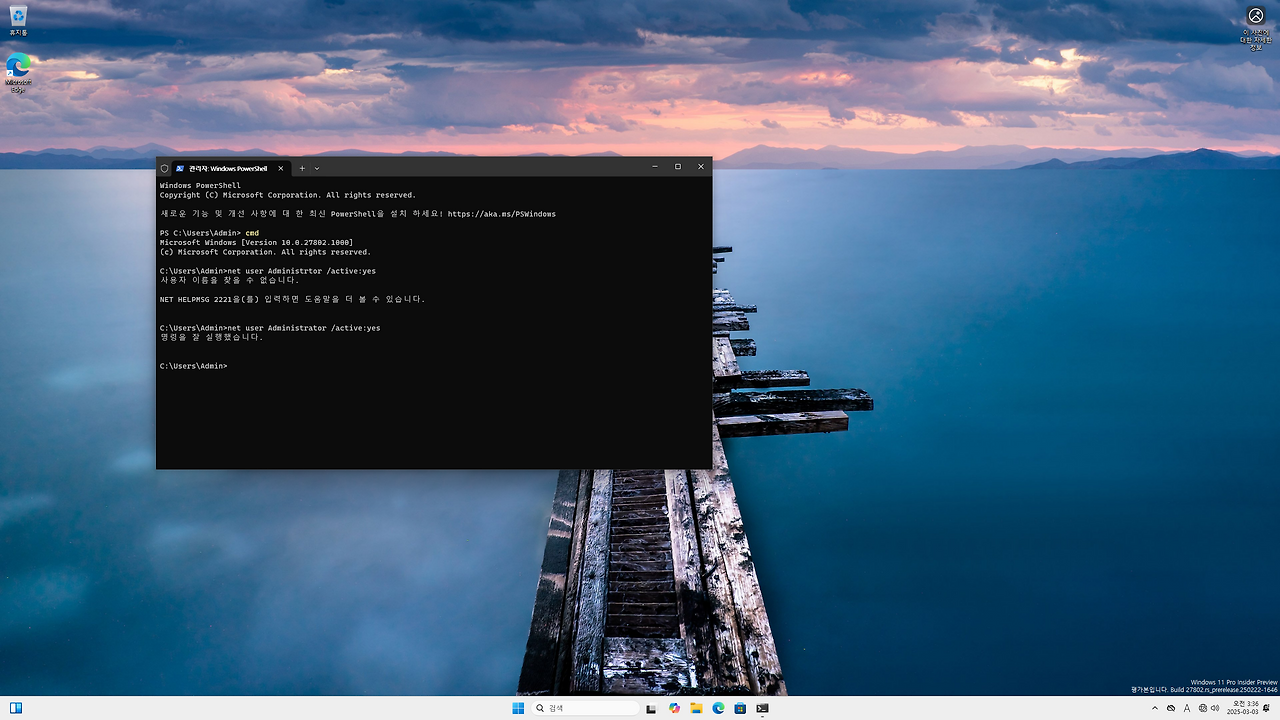The width and height of the screenshot is (1280, 720).
Task: Open the clock and date in the taskbar
Action: tap(1241, 708)
